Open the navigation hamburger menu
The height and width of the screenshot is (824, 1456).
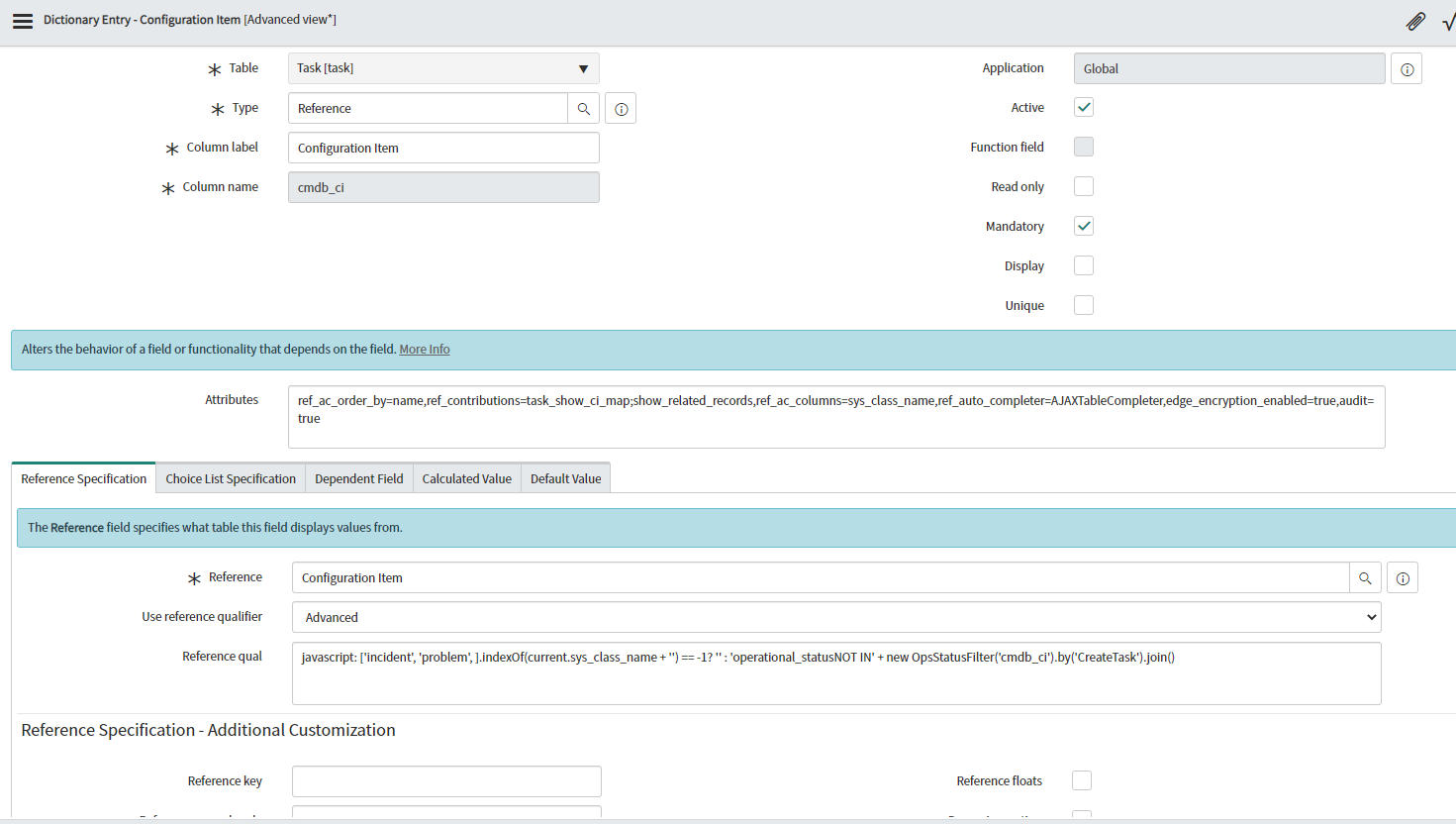[x=22, y=20]
